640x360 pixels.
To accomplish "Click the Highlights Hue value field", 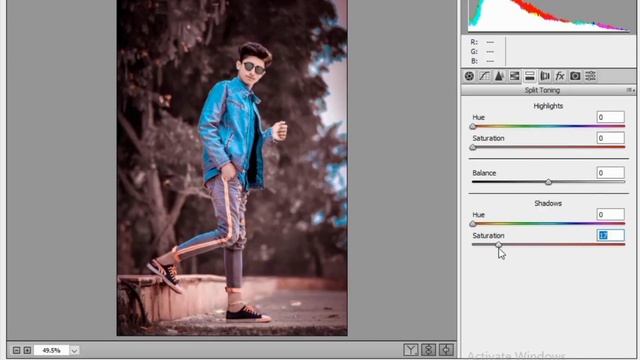I will [x=610, y=117].
